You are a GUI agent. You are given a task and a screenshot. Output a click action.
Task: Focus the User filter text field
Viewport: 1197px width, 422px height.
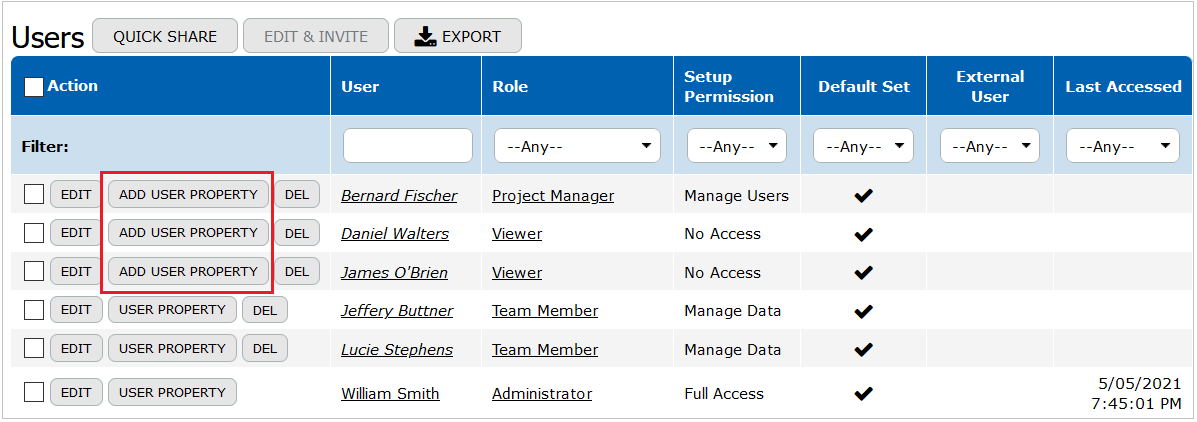tap(408, 146)
